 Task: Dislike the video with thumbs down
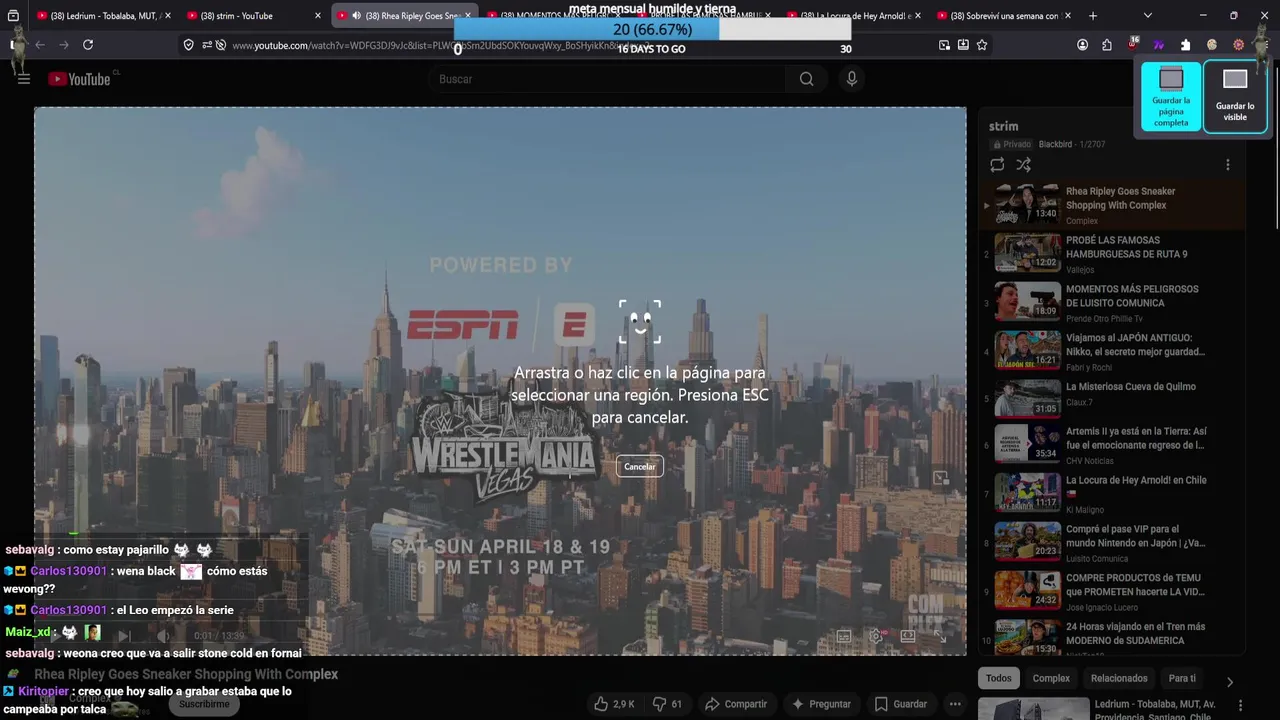point(667,704)
